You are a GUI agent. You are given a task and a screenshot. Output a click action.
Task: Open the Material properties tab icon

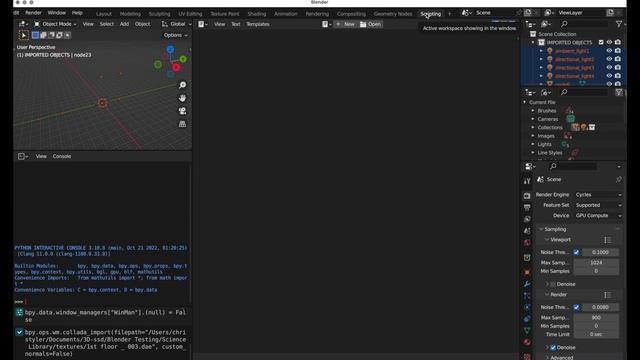point(527,342)
